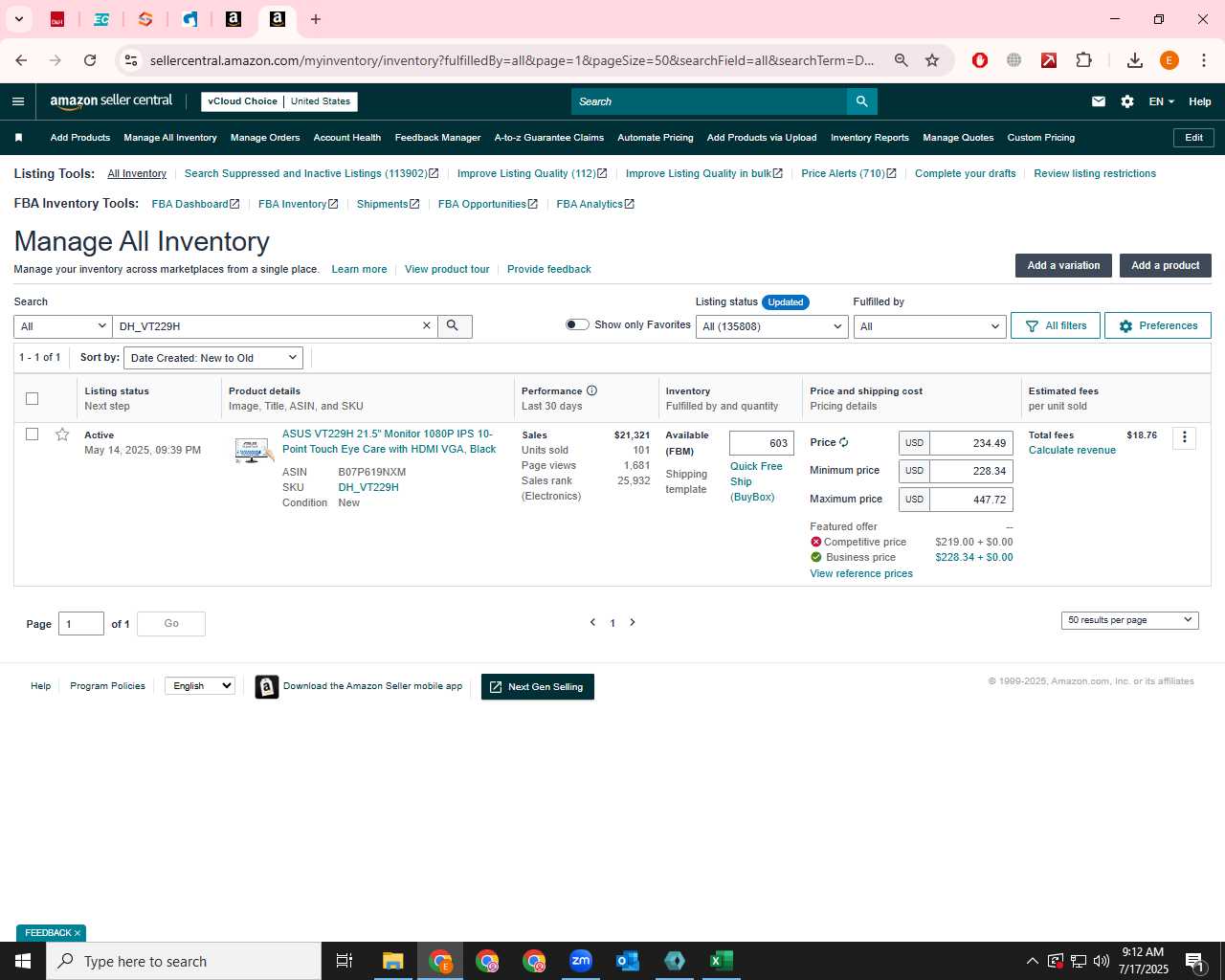The height and width of the screenshot is (980, 1225).
Task: Open the Excel app in the taskbar
Action: pos(722,961)
